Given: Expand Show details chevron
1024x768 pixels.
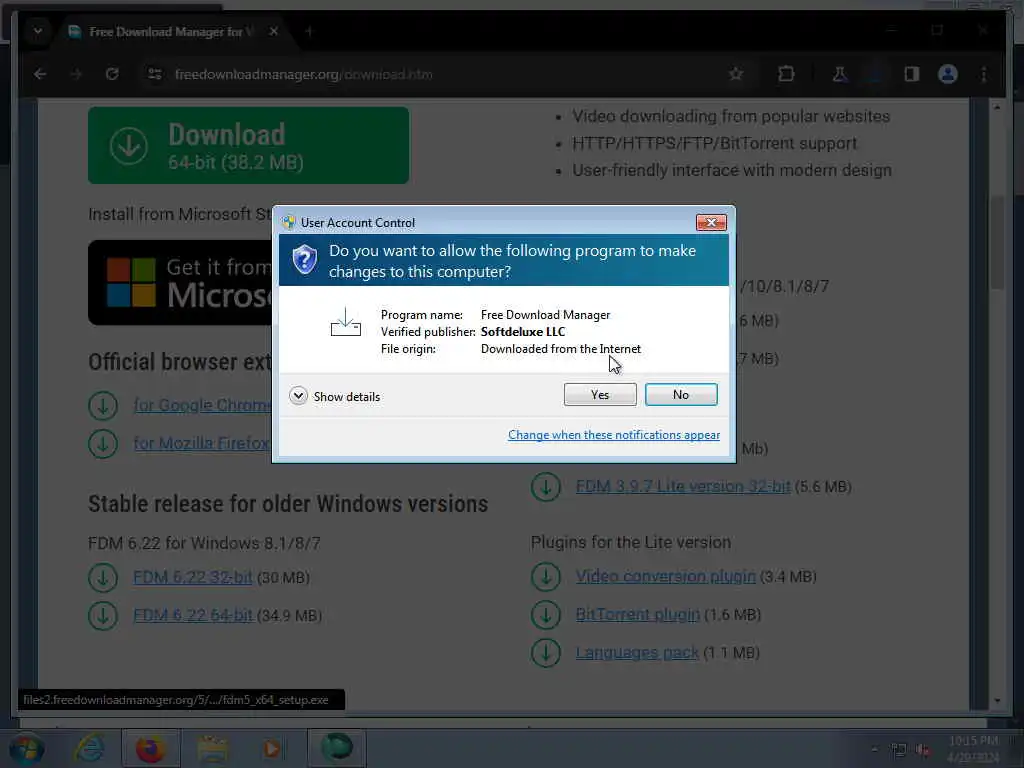Looking at the screenshot, I should (298, 396).
